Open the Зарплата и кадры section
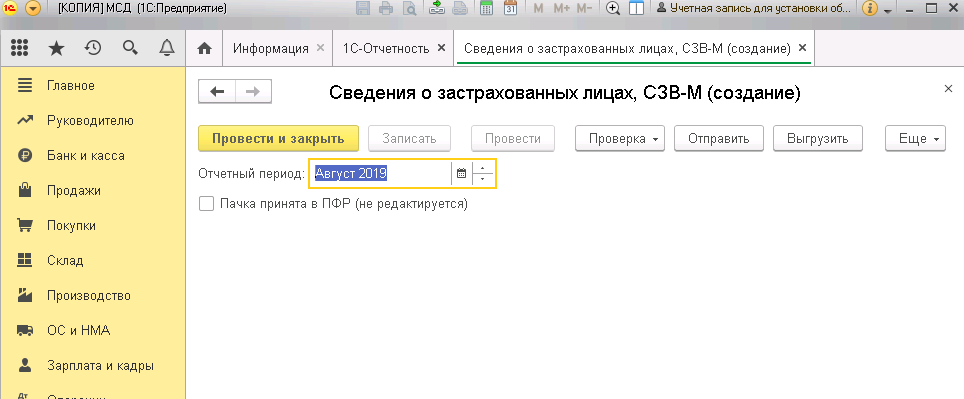The image size is (964, 399). [x=92, y=366]
